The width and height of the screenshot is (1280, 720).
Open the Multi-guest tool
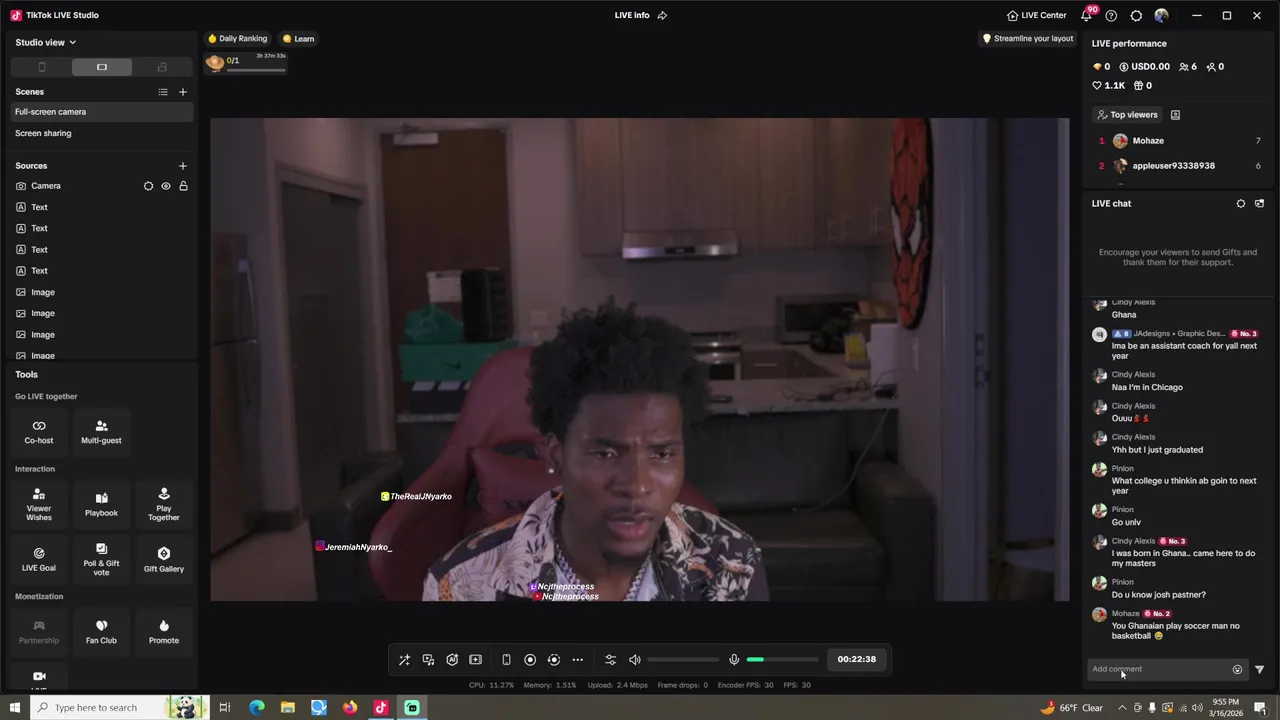pos(101,432)
